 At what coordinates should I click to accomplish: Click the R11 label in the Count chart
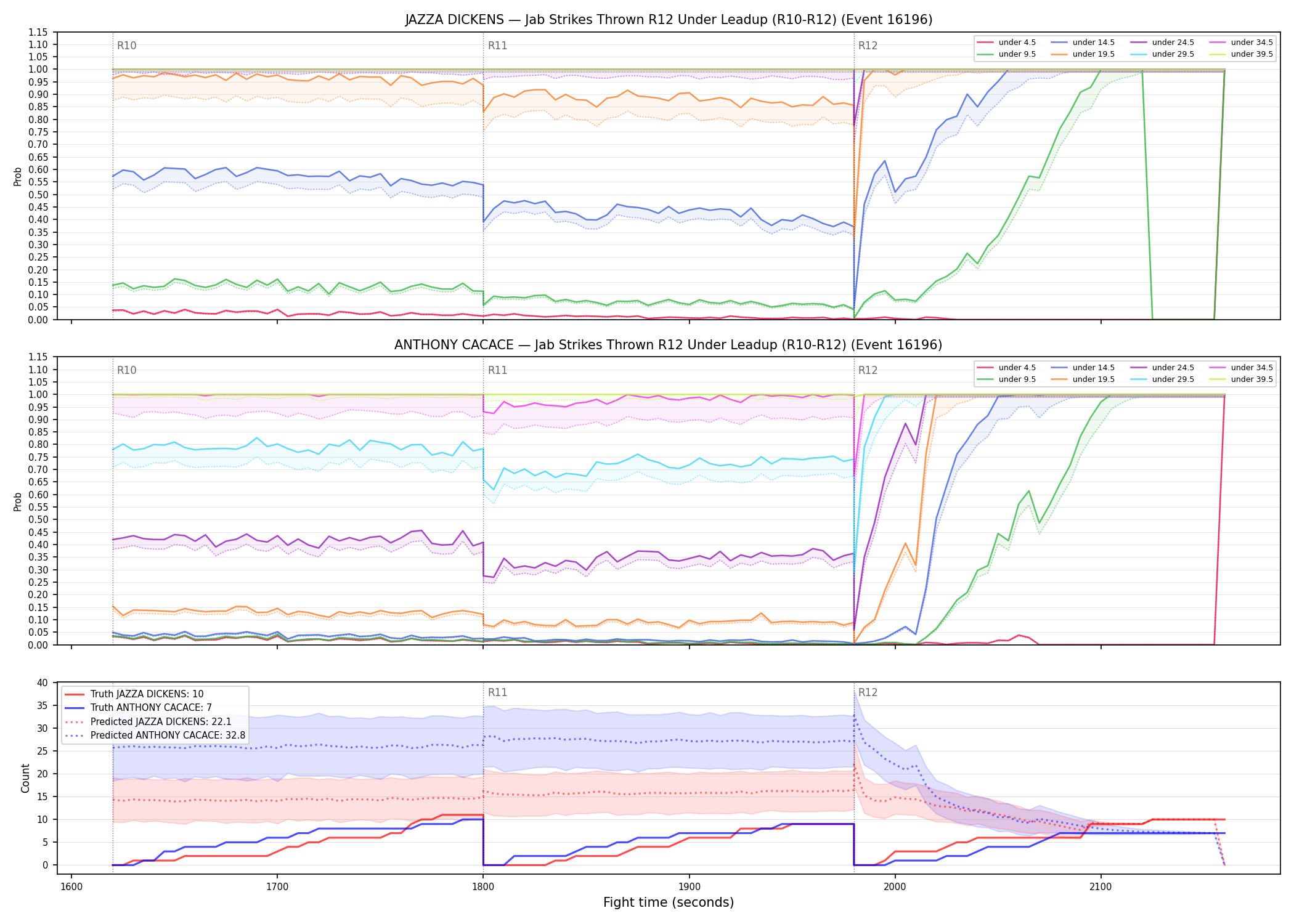click(497, 692)
